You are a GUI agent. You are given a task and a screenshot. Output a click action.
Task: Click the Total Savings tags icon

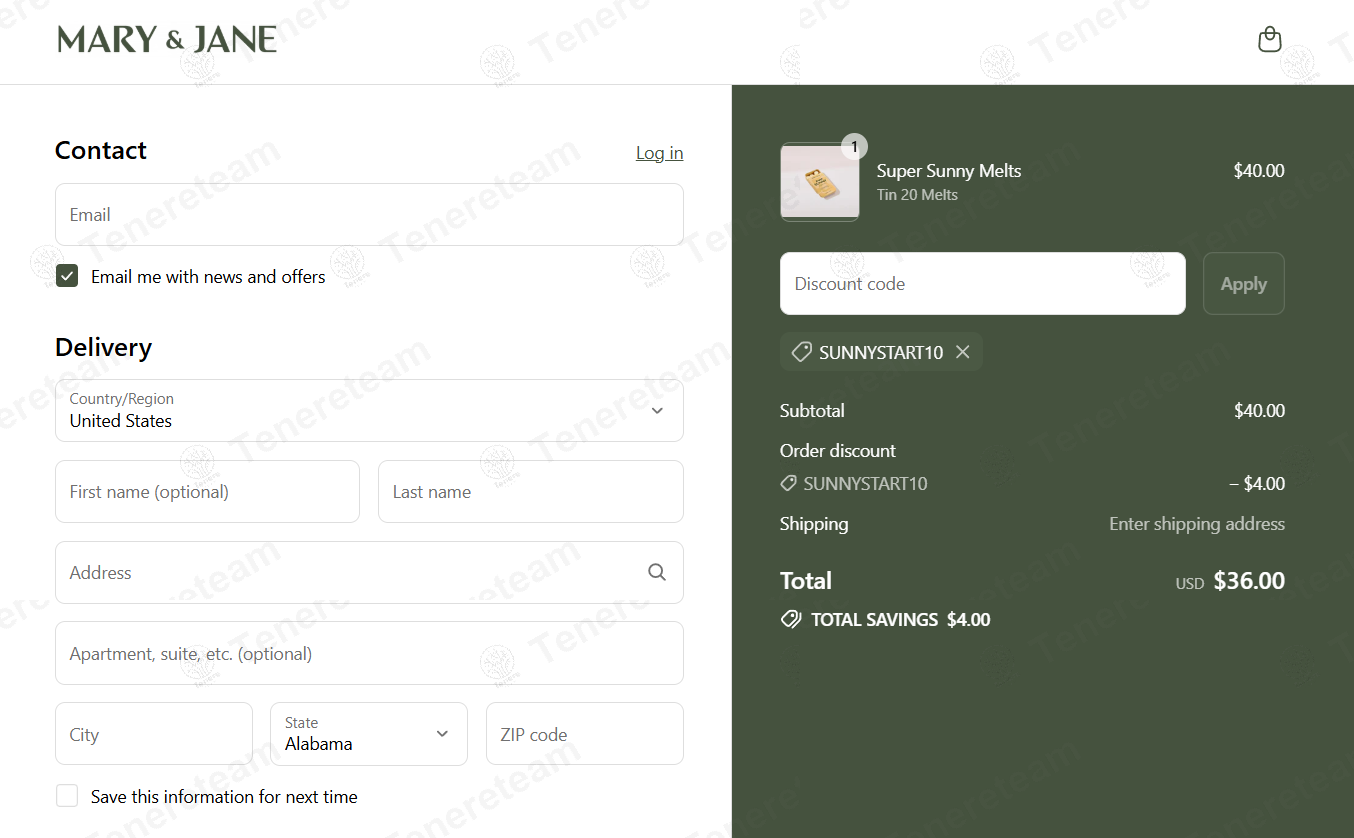(x=791, y=620)
